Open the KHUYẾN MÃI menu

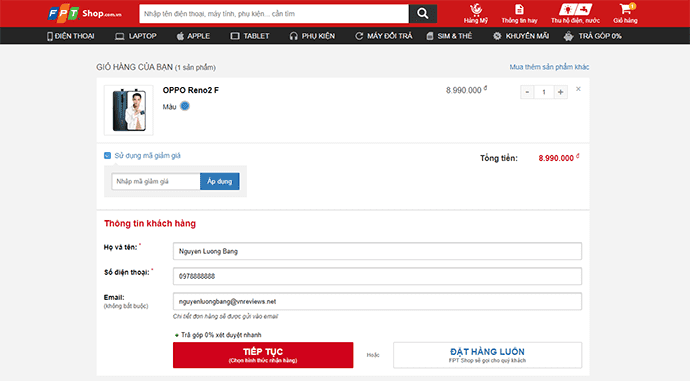[x=521, y=36]
